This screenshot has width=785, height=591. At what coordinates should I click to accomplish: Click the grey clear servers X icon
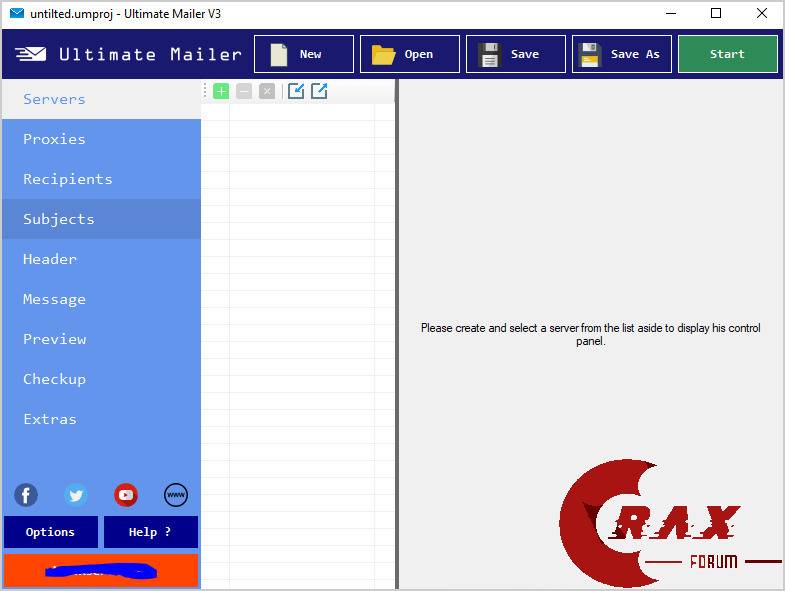tap(267, 92)
